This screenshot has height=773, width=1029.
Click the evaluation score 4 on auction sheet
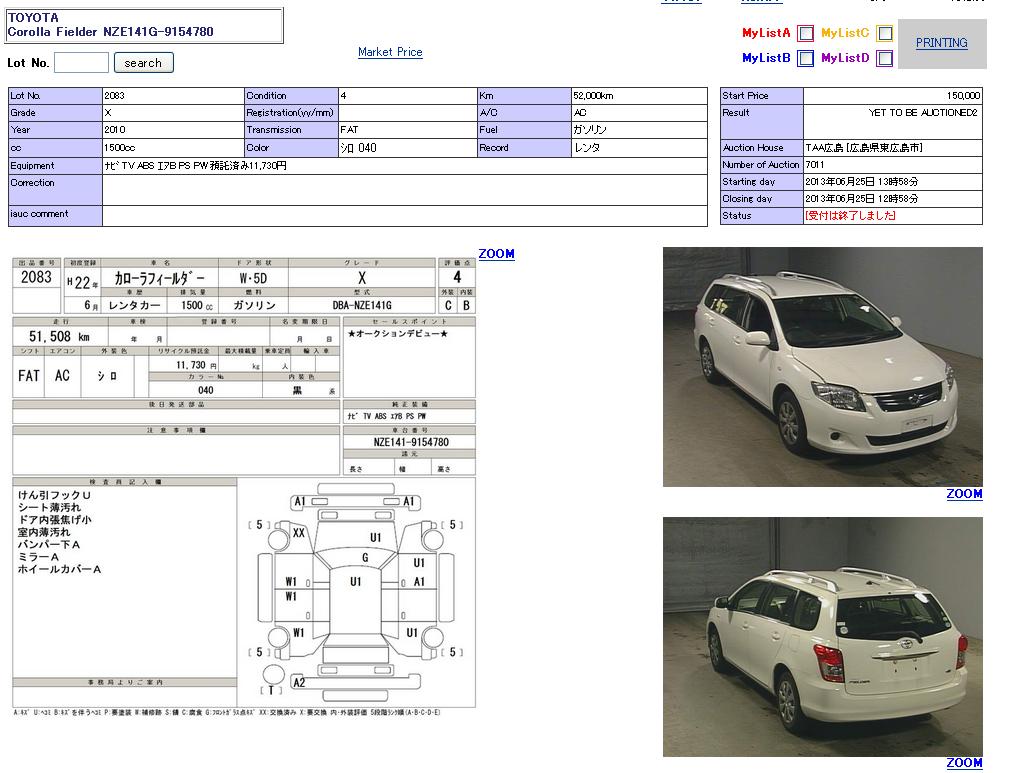[x=457, y=277]
